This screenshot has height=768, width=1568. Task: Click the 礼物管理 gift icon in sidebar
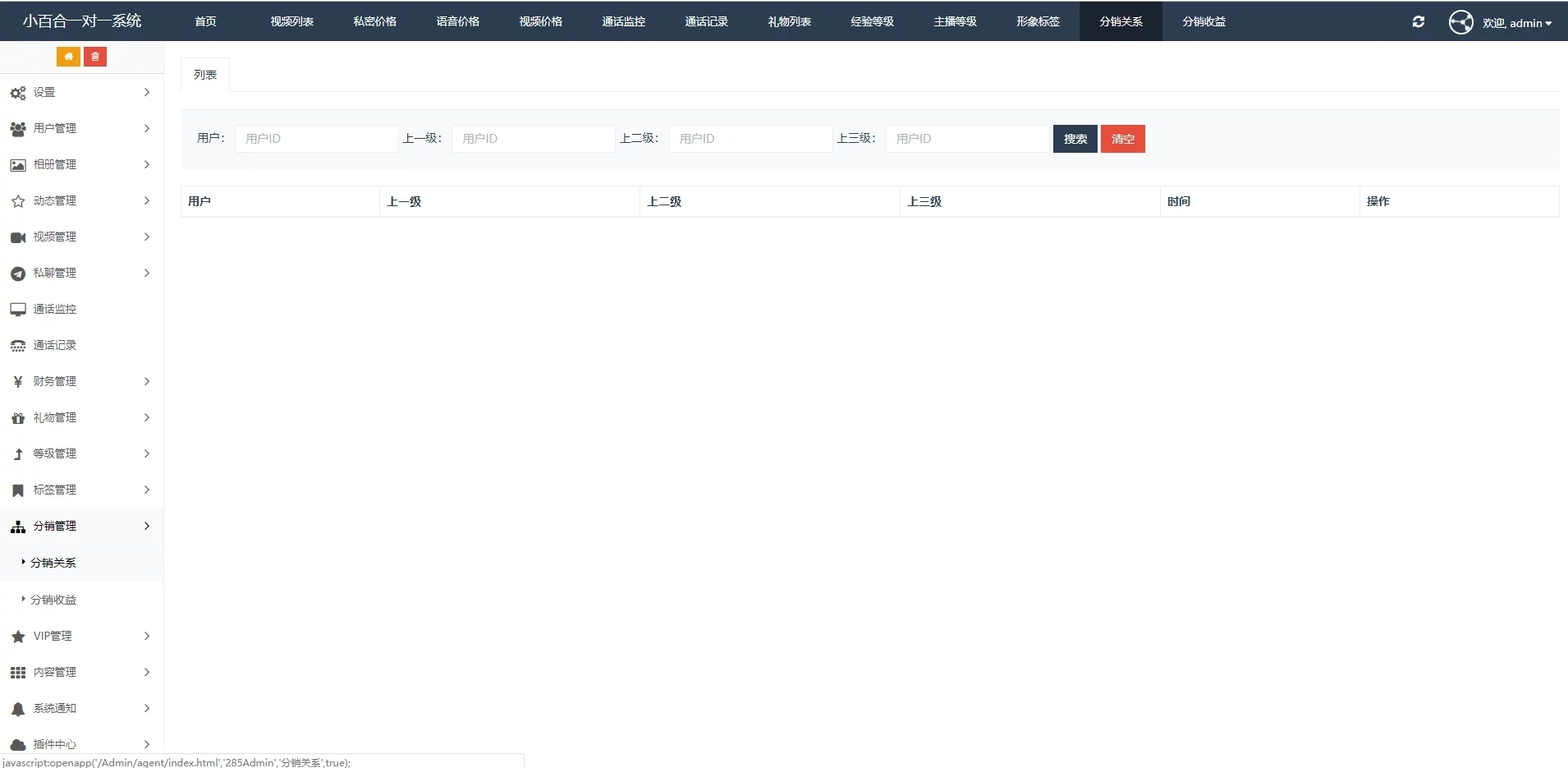pyautogui.click(x=18, y=418)
